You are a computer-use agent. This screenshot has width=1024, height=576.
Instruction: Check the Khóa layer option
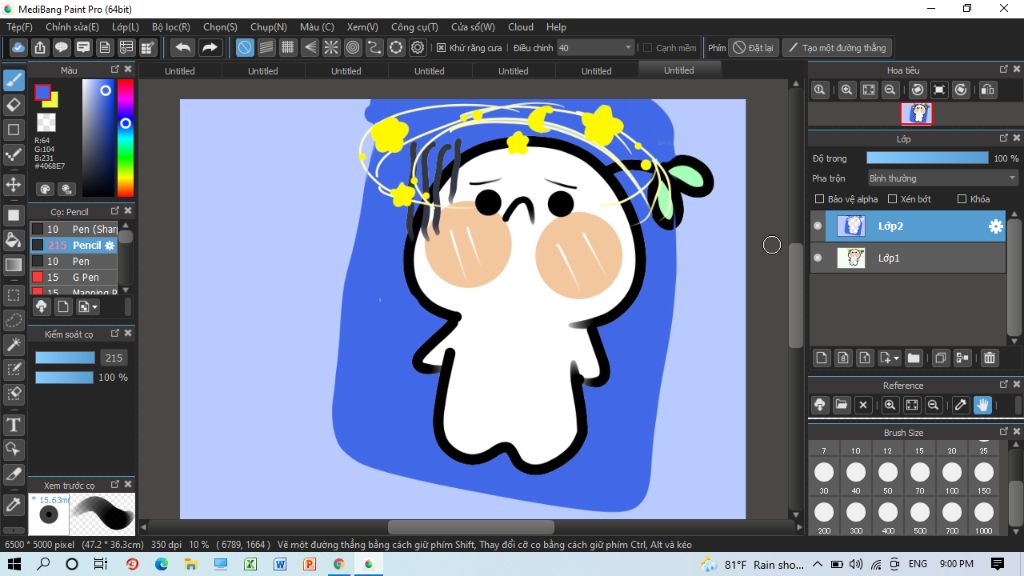click(x=961, y=199)
